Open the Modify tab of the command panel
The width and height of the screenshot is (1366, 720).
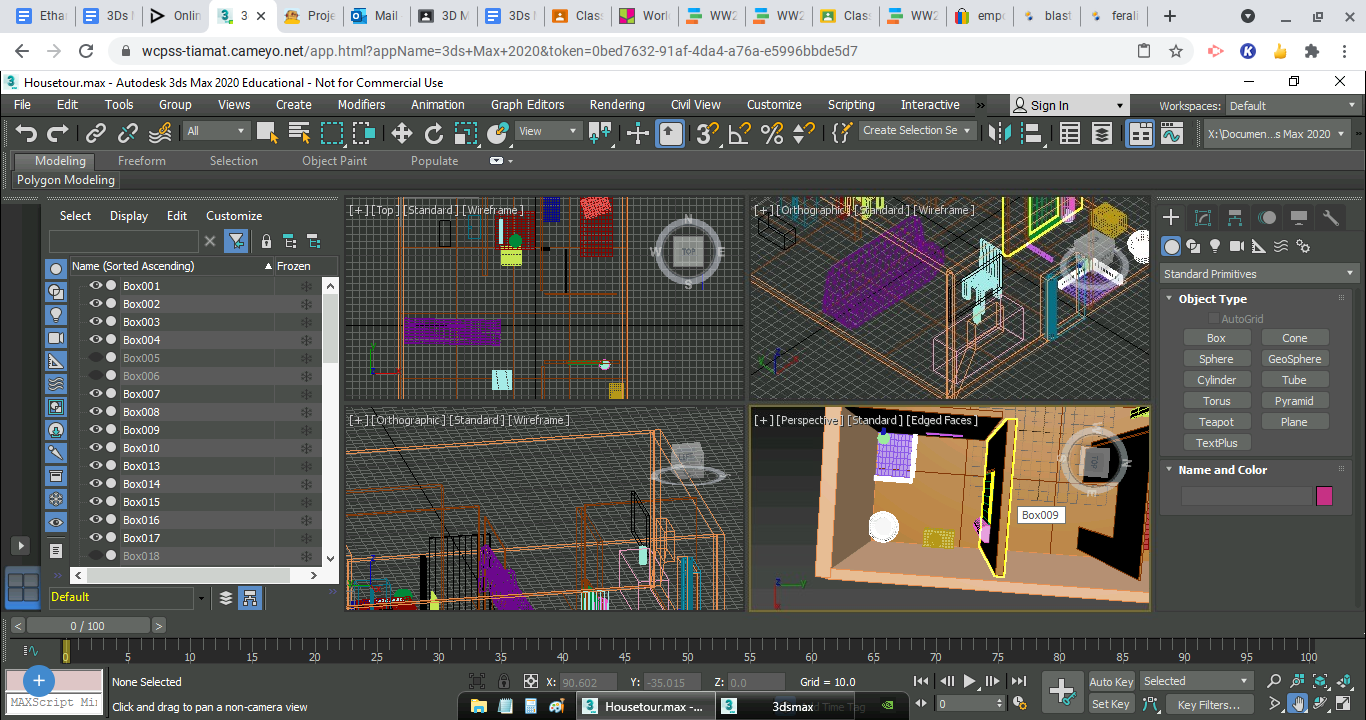pos(1203,217)
